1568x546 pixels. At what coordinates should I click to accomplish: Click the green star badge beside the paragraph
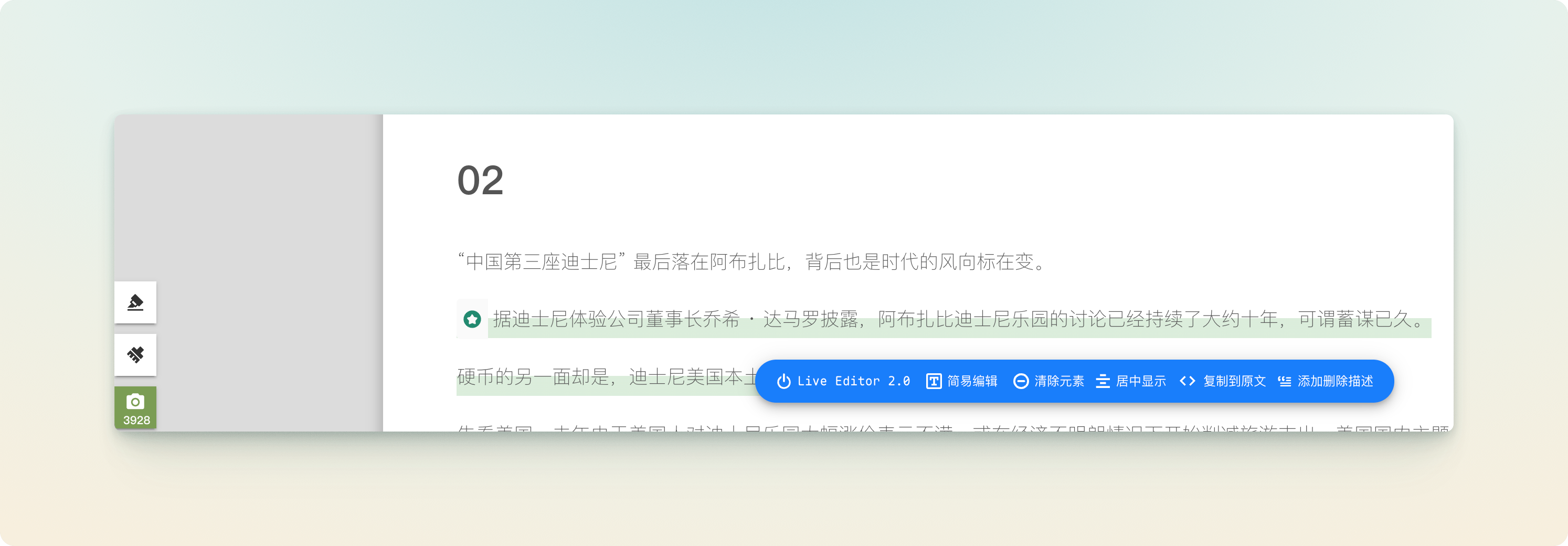click(x=472, y=319)
